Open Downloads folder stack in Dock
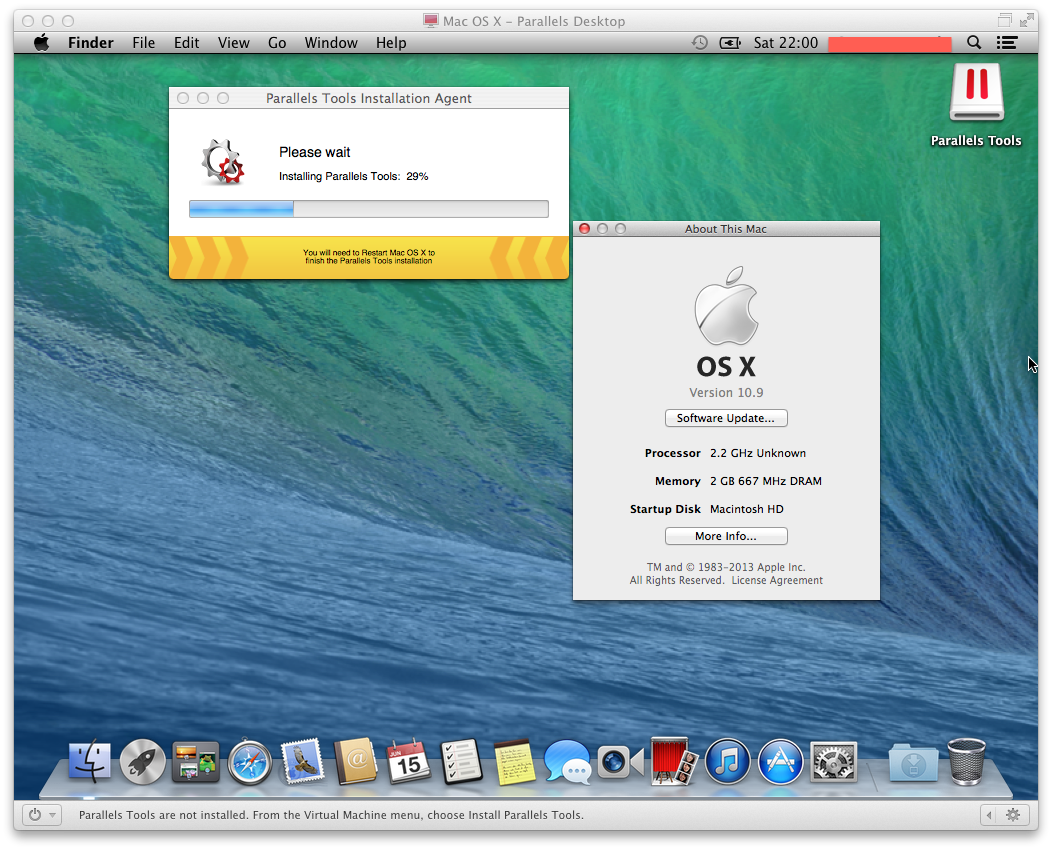The height and width of the screenshot is (850, 1052). (x=913, y=762)
